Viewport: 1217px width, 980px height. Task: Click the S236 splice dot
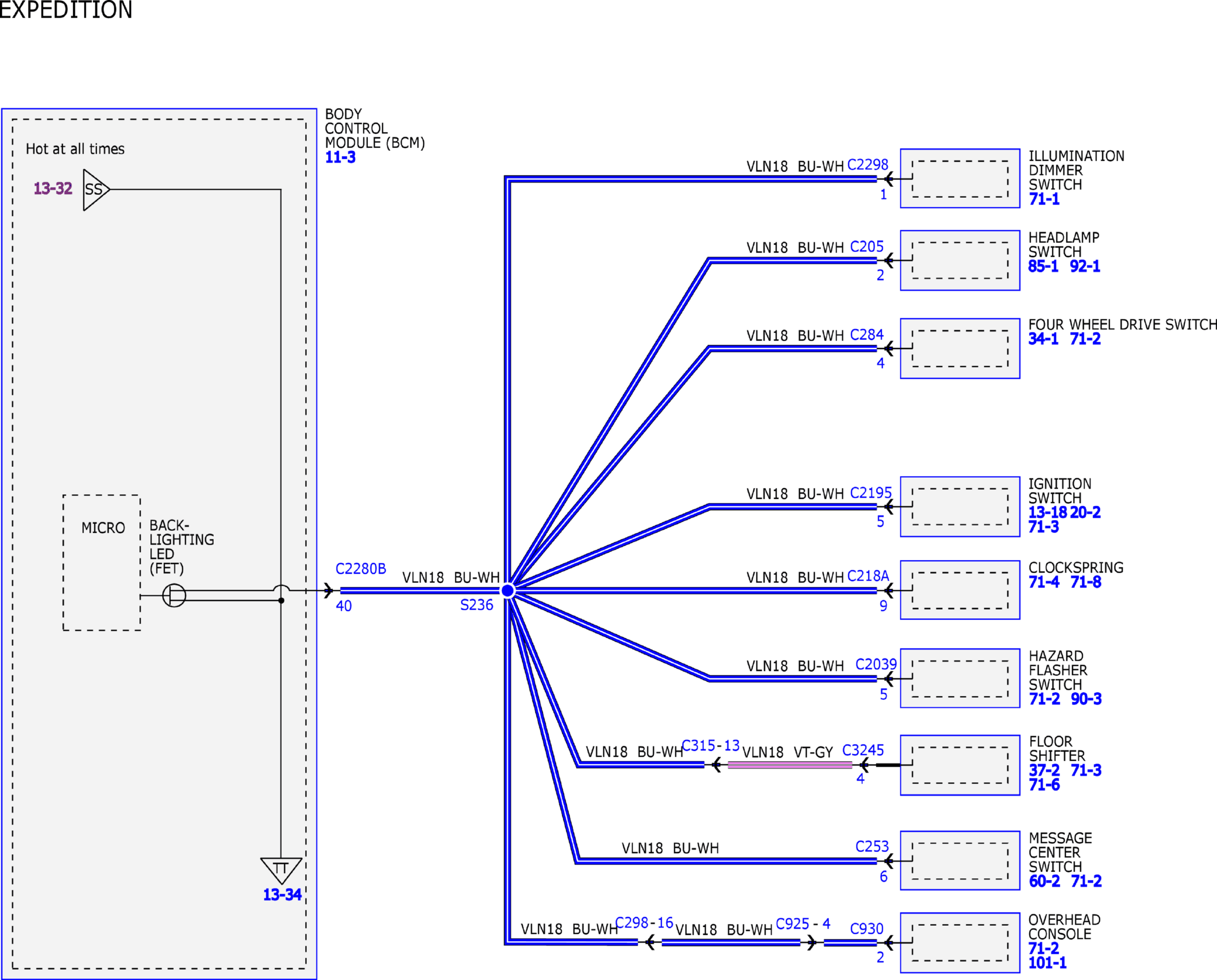pos(507,591)
